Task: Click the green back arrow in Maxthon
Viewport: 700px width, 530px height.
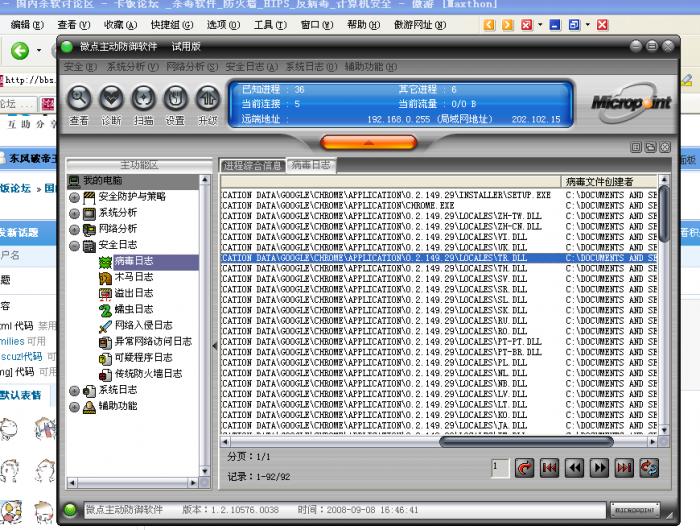Action: point(20,50)
